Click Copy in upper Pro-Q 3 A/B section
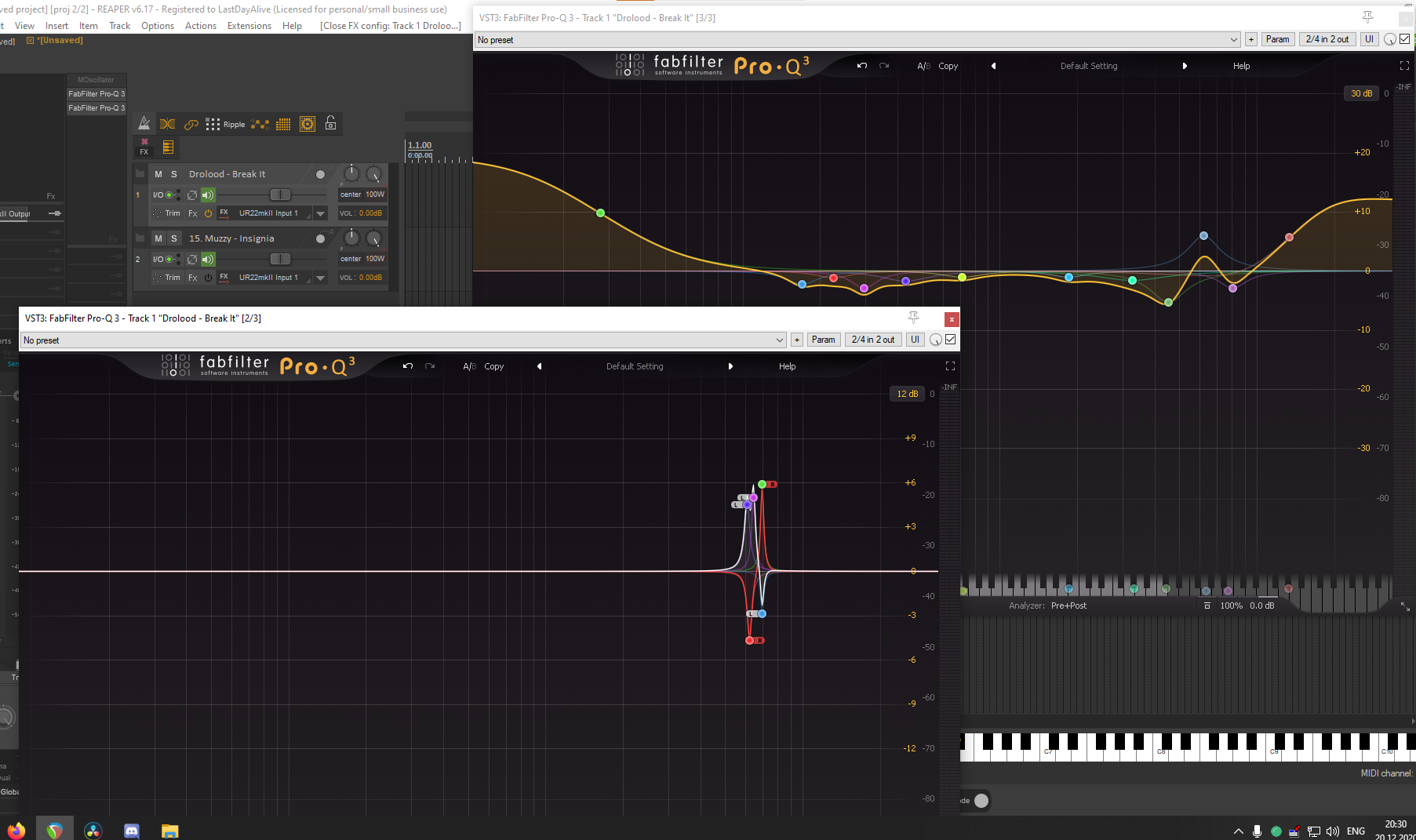The height and width of the screenshot is (840, 1416). [x=948, y=66]
